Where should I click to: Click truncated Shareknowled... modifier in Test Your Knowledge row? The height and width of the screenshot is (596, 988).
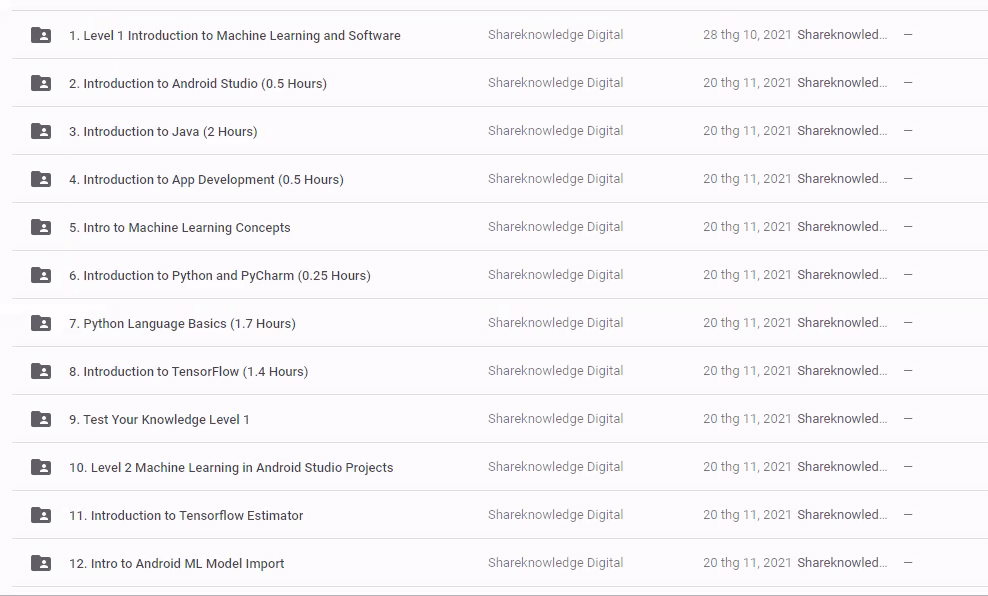point(842,419)
